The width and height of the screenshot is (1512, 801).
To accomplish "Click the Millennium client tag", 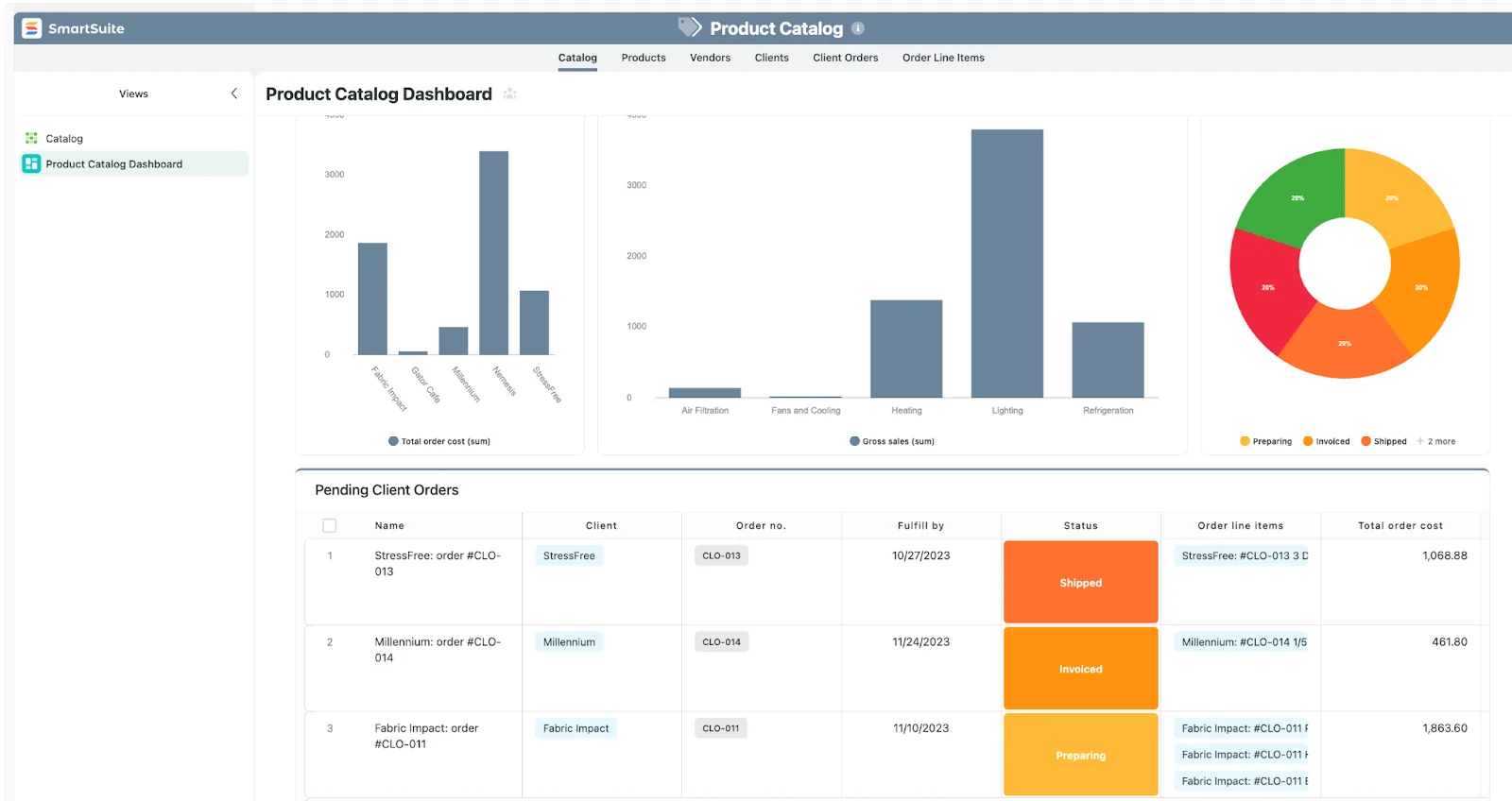I will click(x=569, y=642).
